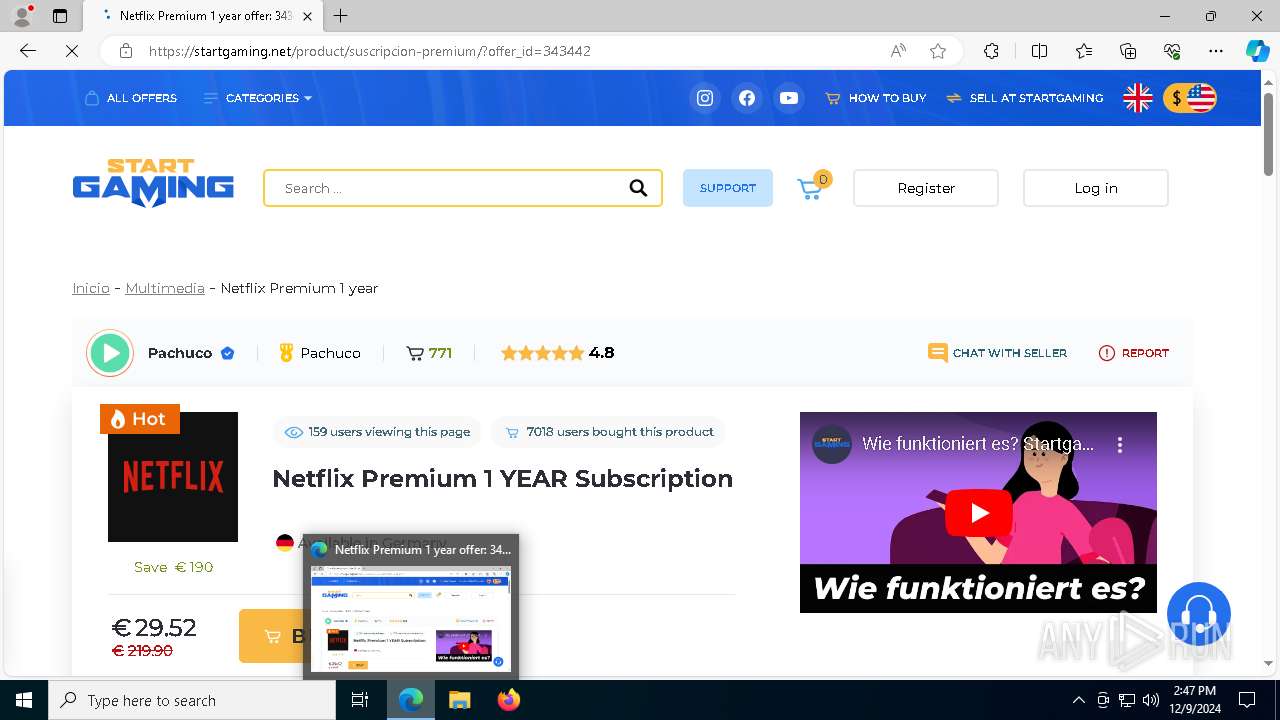Show hidden system tray icons
Image resolution: width=1280 pixels, height=720 pixels.
(x=1078, y=700)
